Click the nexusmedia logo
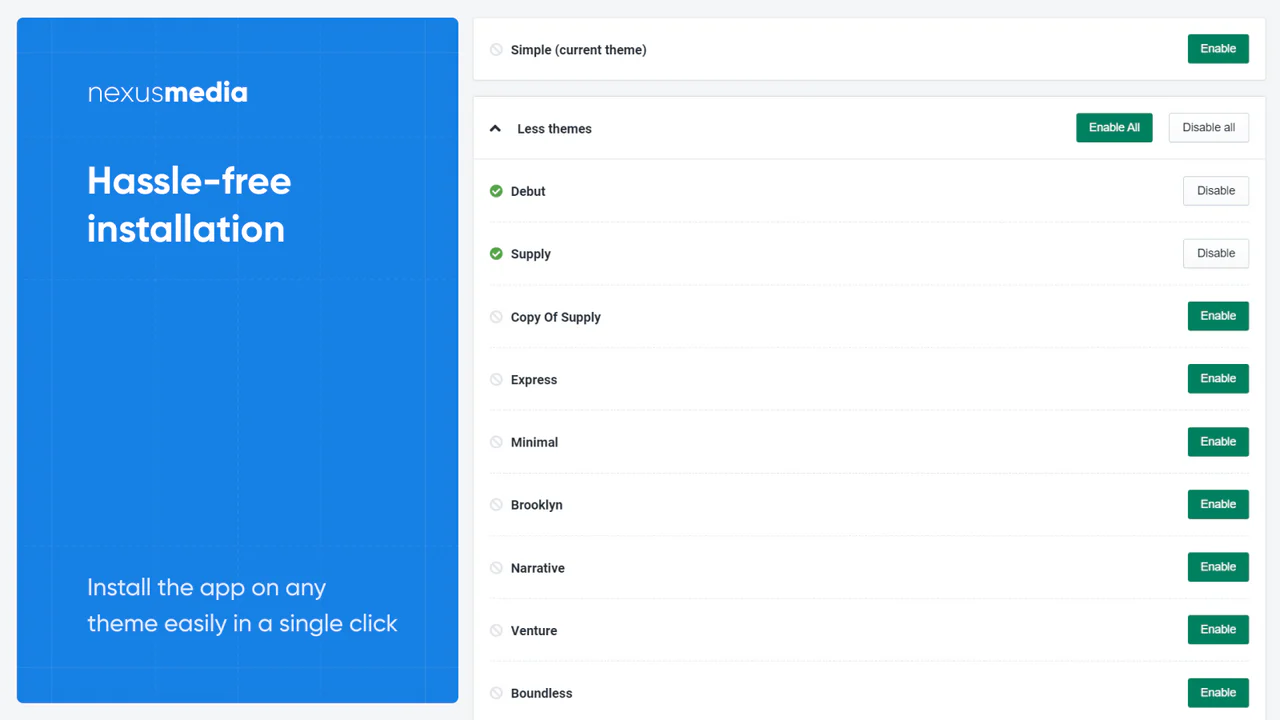 (x=167, y=93)
